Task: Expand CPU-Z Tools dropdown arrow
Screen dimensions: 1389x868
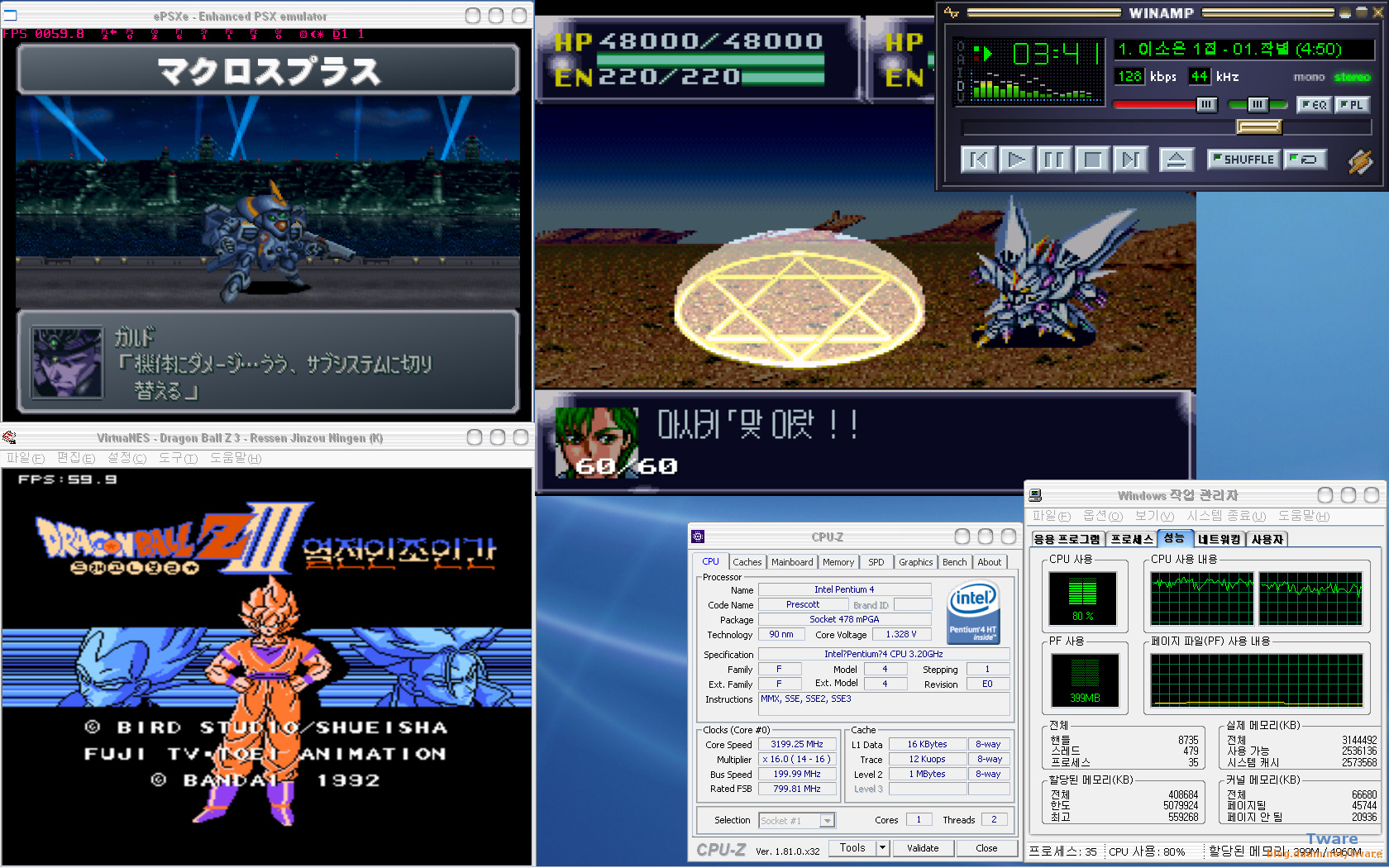Action: point(882,848)
